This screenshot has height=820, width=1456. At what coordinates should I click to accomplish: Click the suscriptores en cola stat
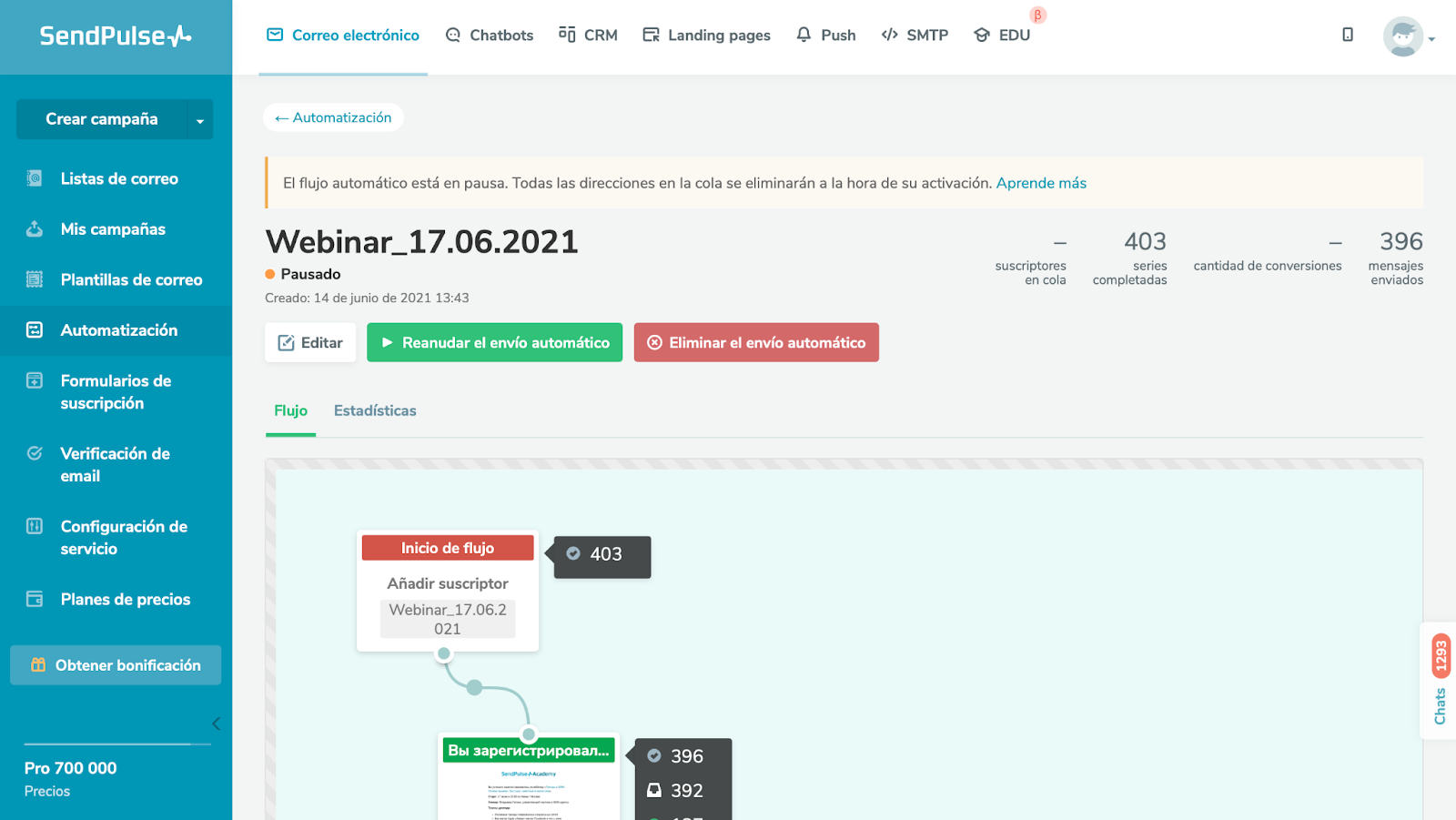pyautogui.click(x=1030, y=260)
